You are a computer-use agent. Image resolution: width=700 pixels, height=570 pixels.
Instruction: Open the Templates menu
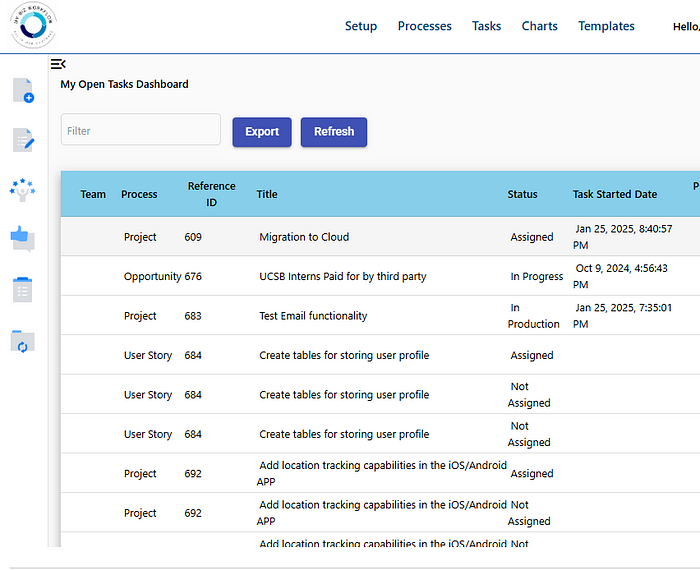coord(606,26)
